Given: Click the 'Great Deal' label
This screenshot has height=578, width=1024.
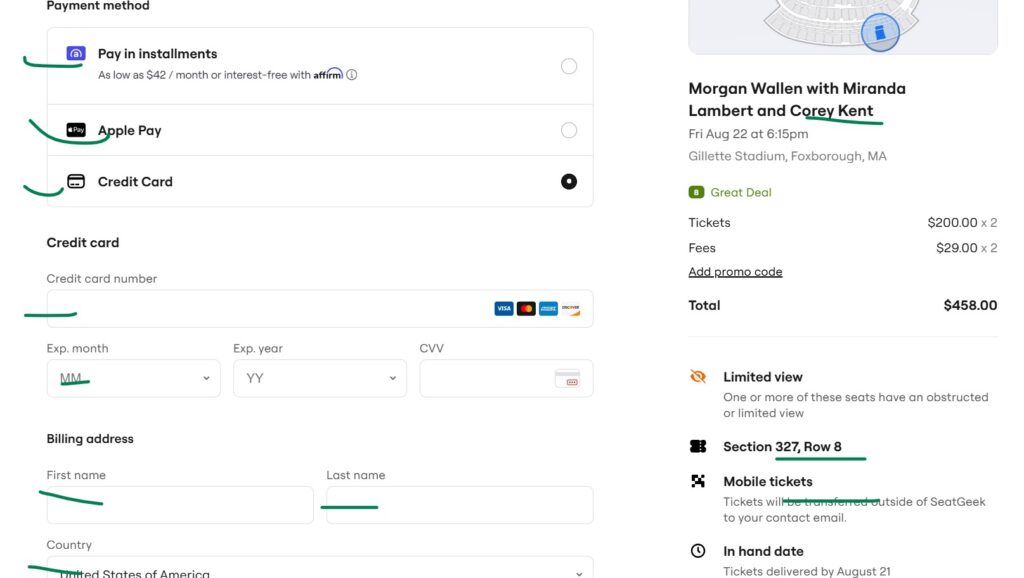Looking at the screenshot, I should (741, 192).
